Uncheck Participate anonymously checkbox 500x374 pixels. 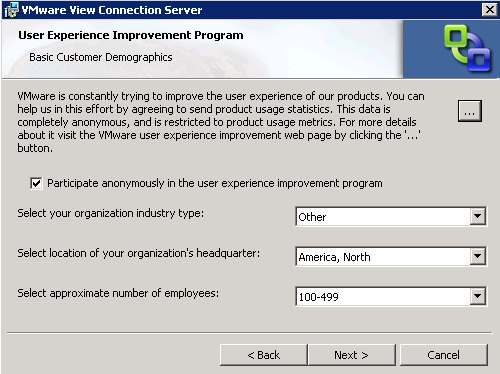tap(36, 183)
